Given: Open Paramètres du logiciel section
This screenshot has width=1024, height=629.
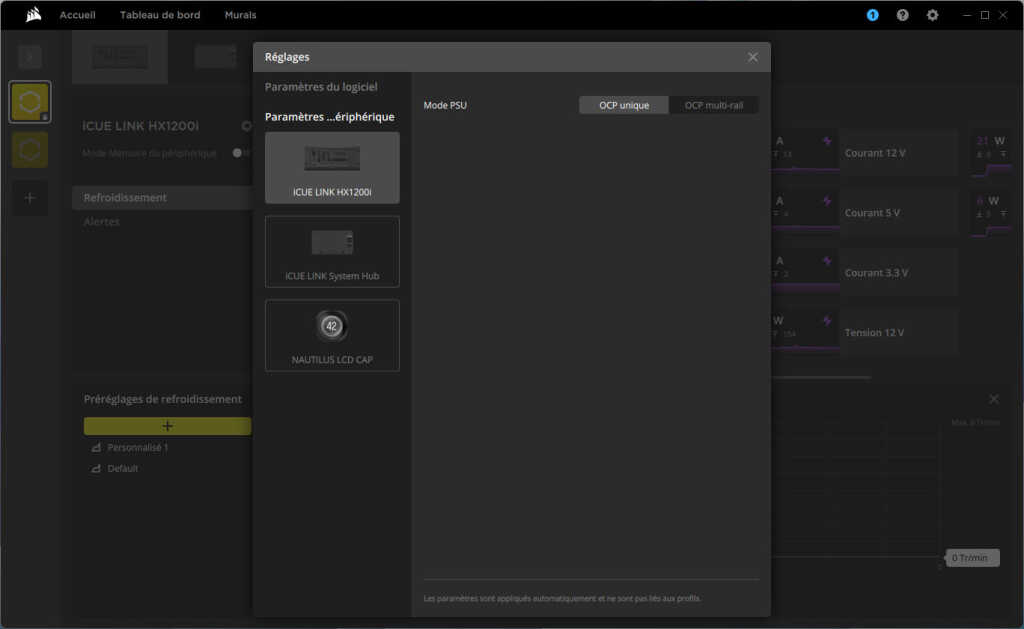Looking at the screenshot, I should (x=321, y=87).
